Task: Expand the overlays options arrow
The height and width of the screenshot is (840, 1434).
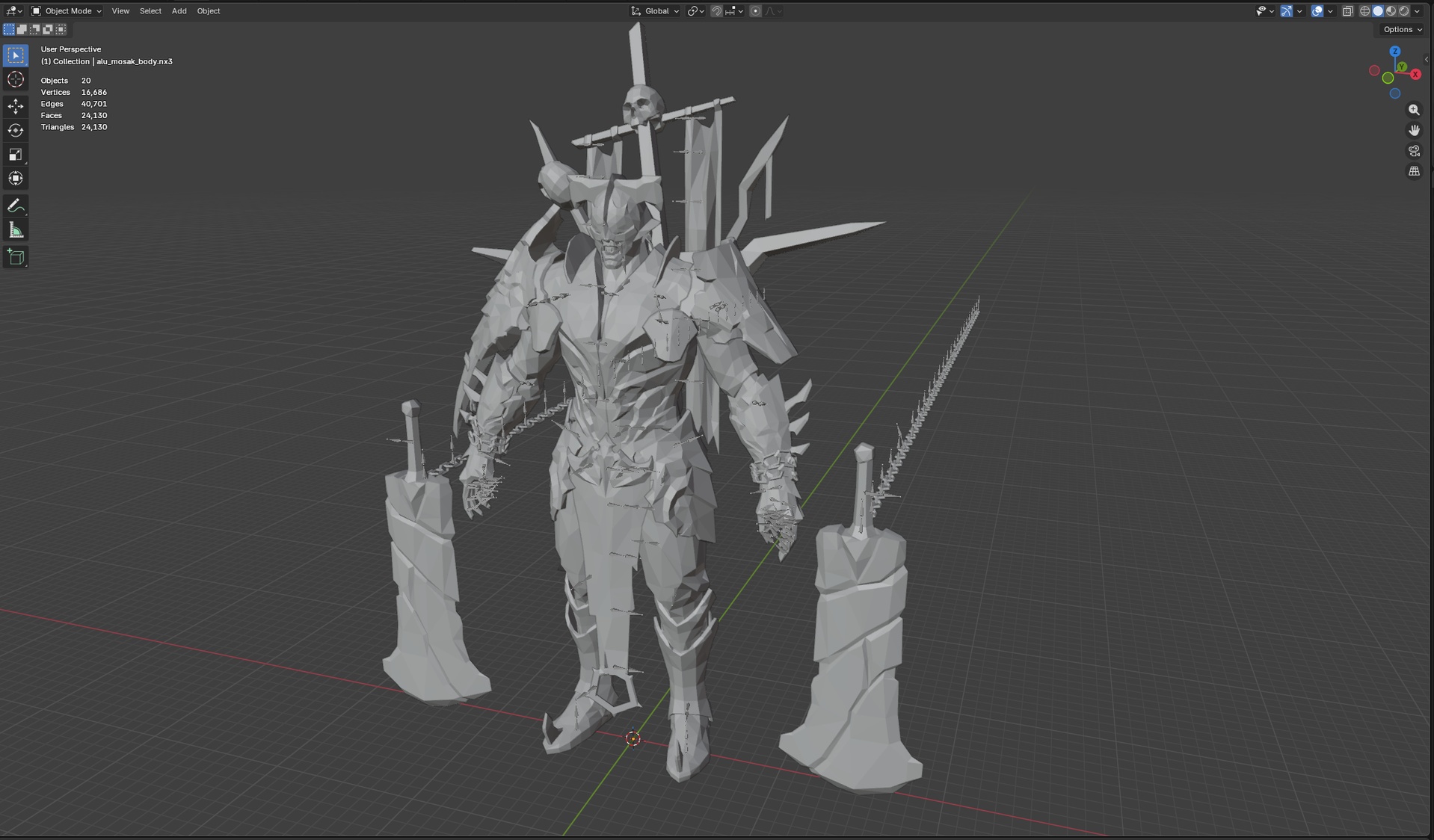Action: pos(1330,11)
